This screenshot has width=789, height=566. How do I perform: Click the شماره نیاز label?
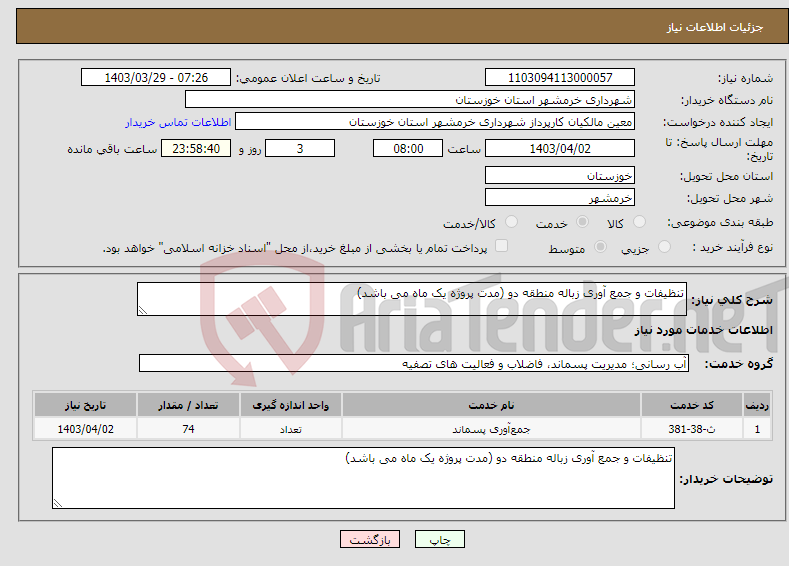pyautogui.click(x=745, y=78)
